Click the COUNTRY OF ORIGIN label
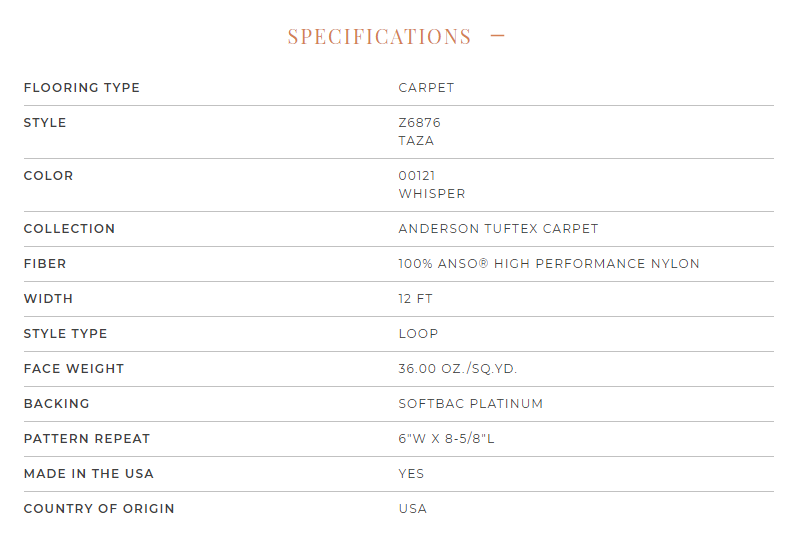 tap(99, 509)
